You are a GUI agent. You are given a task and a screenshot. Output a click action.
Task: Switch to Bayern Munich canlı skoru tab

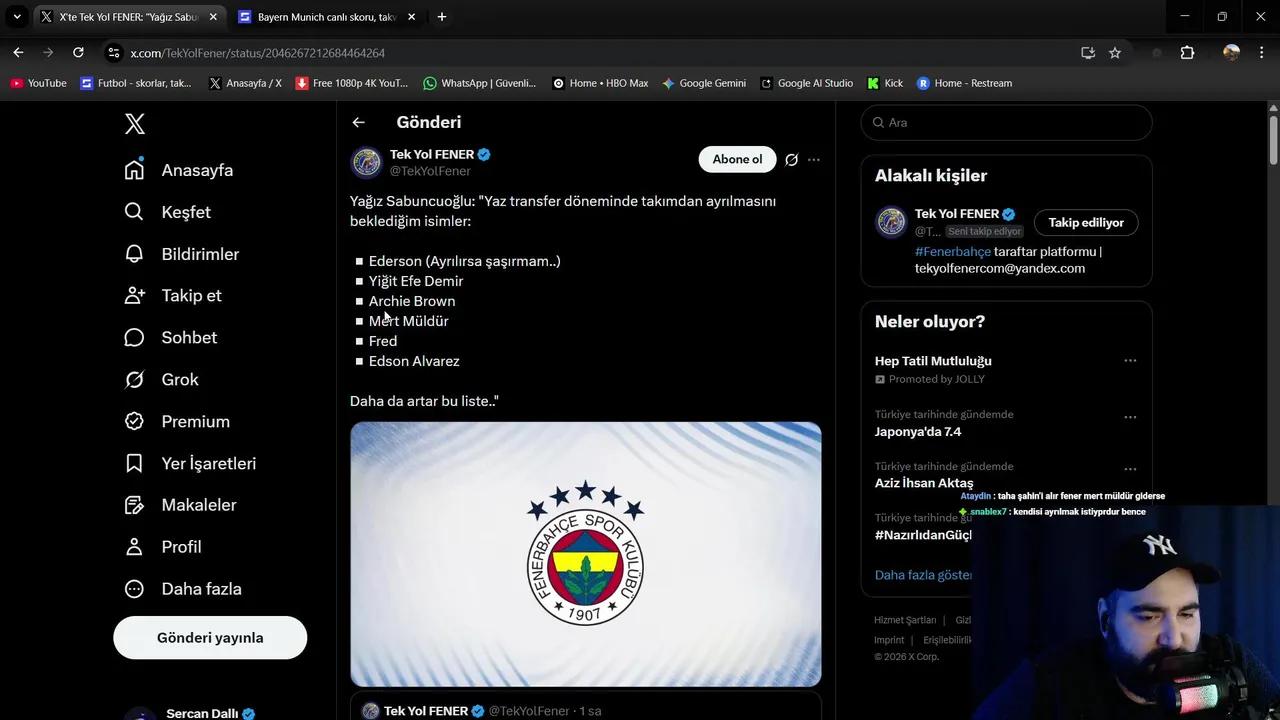tap(326, 17)
